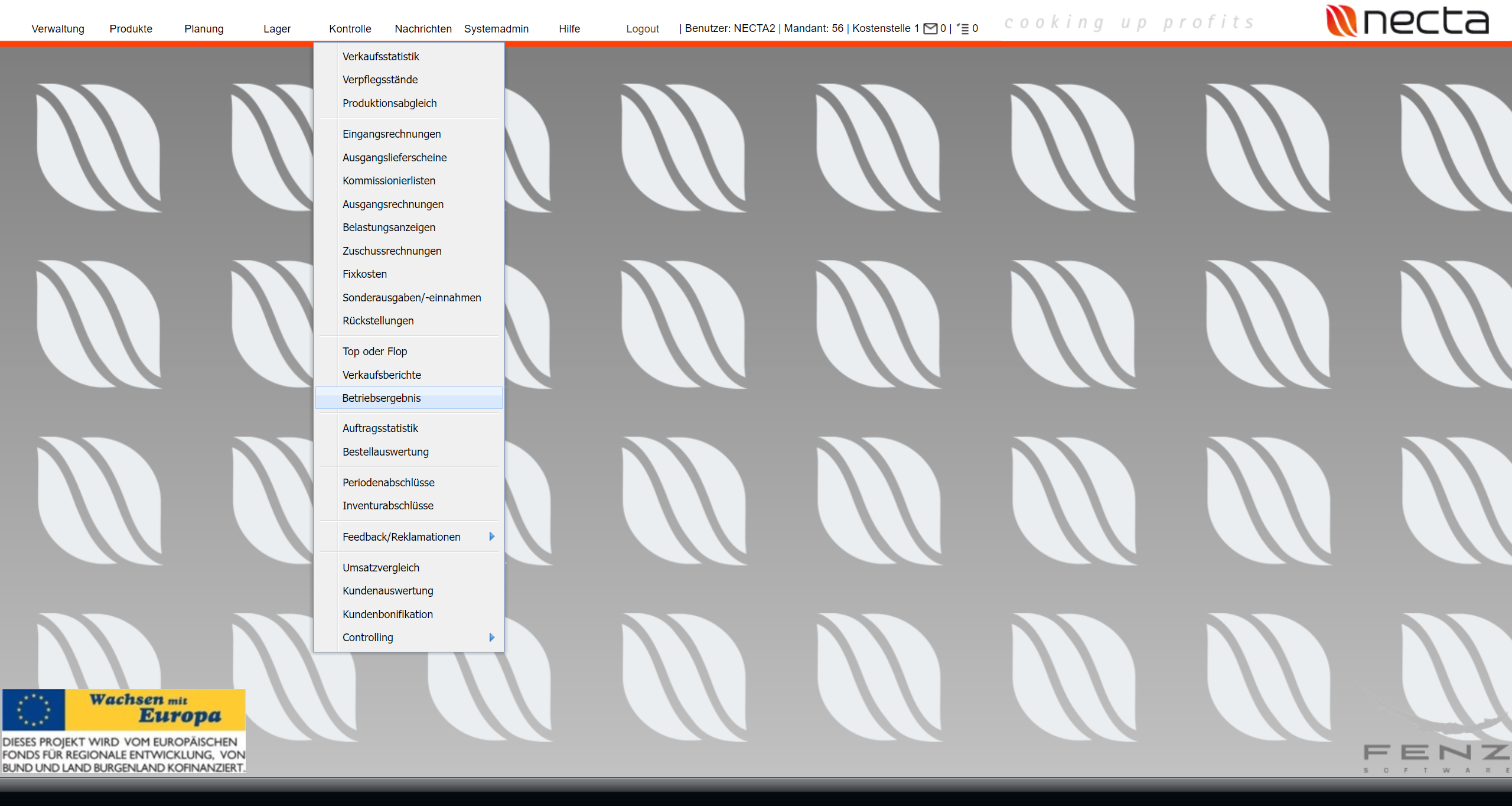
Task: Click Kundenbonifikation in the menu
Action: click(x=387, y=614)
